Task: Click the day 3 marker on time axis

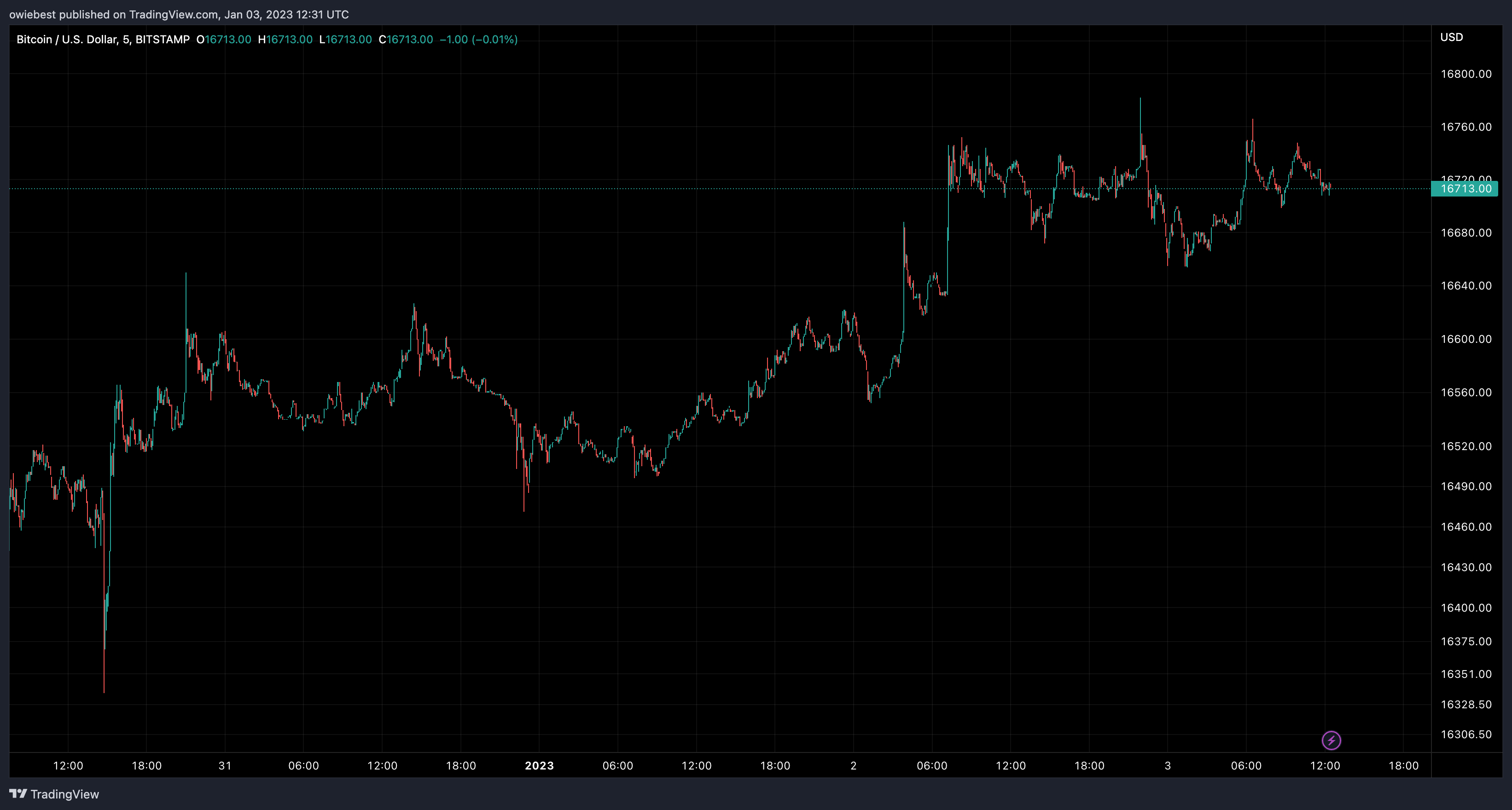Action: 1168,765
